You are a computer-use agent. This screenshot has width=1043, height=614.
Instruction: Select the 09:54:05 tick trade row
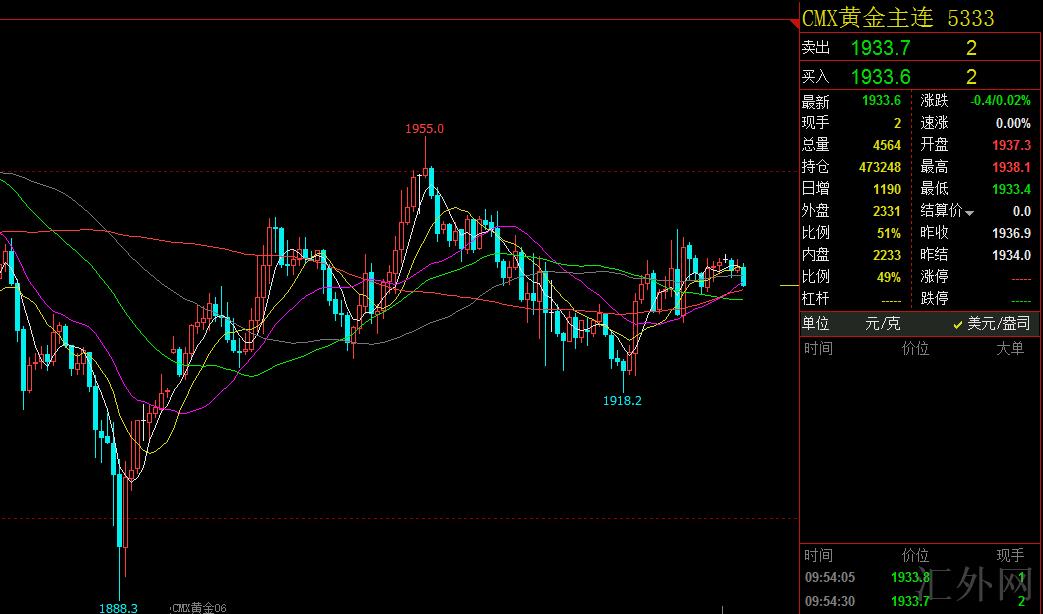click(x=920, y=577)
